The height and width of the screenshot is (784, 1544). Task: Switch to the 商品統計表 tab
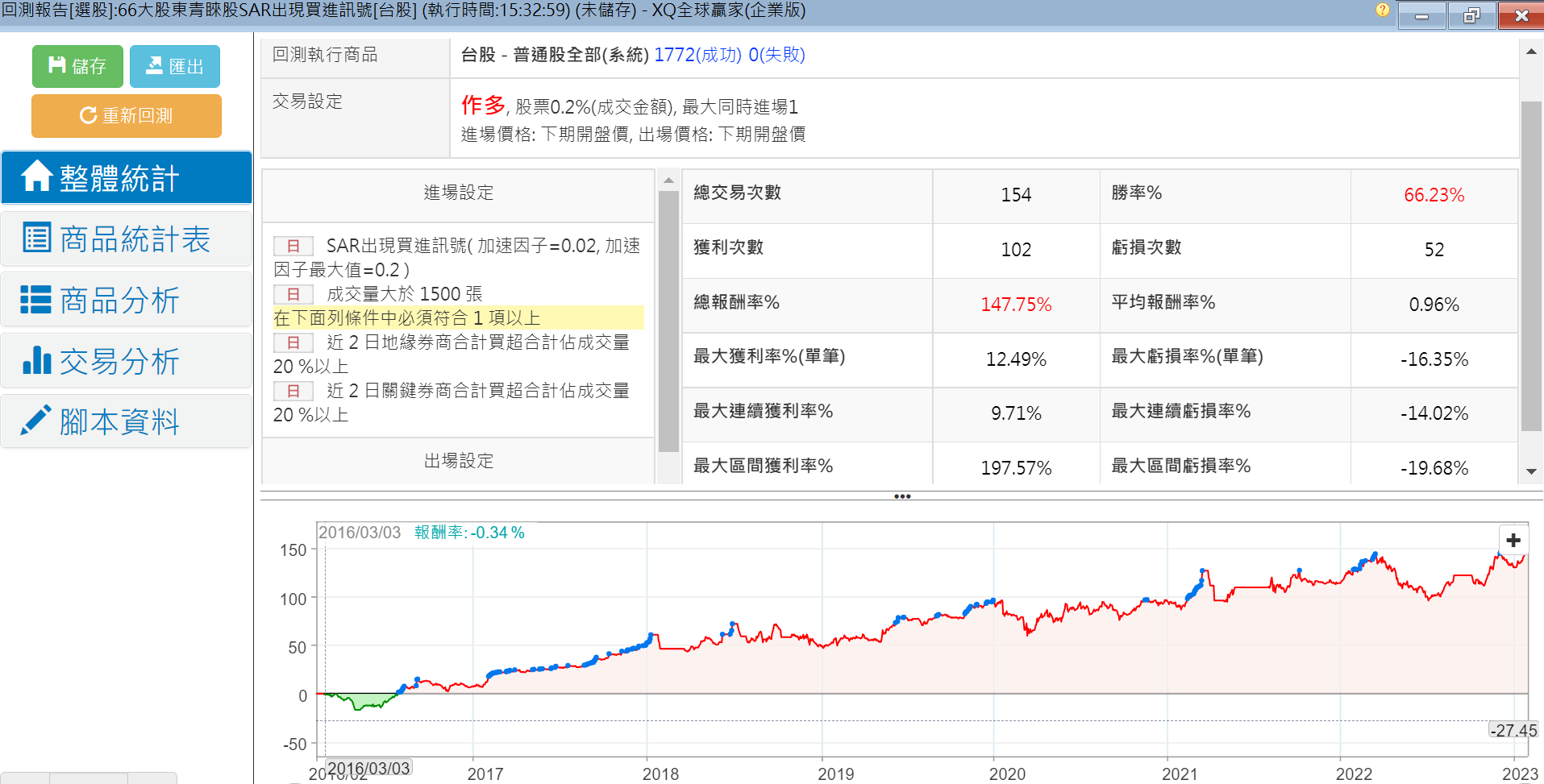pos(127,239)
